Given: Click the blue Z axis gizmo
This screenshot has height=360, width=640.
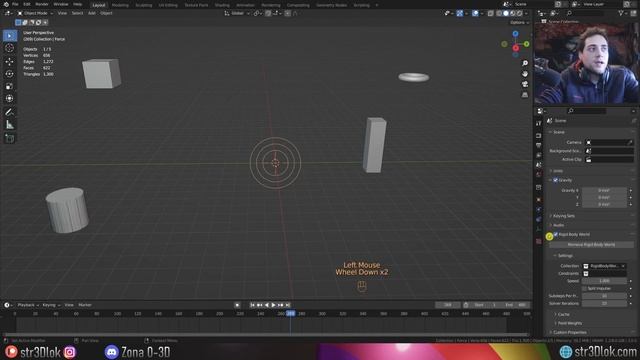Looking at the screenshot, I should [516, 34].
